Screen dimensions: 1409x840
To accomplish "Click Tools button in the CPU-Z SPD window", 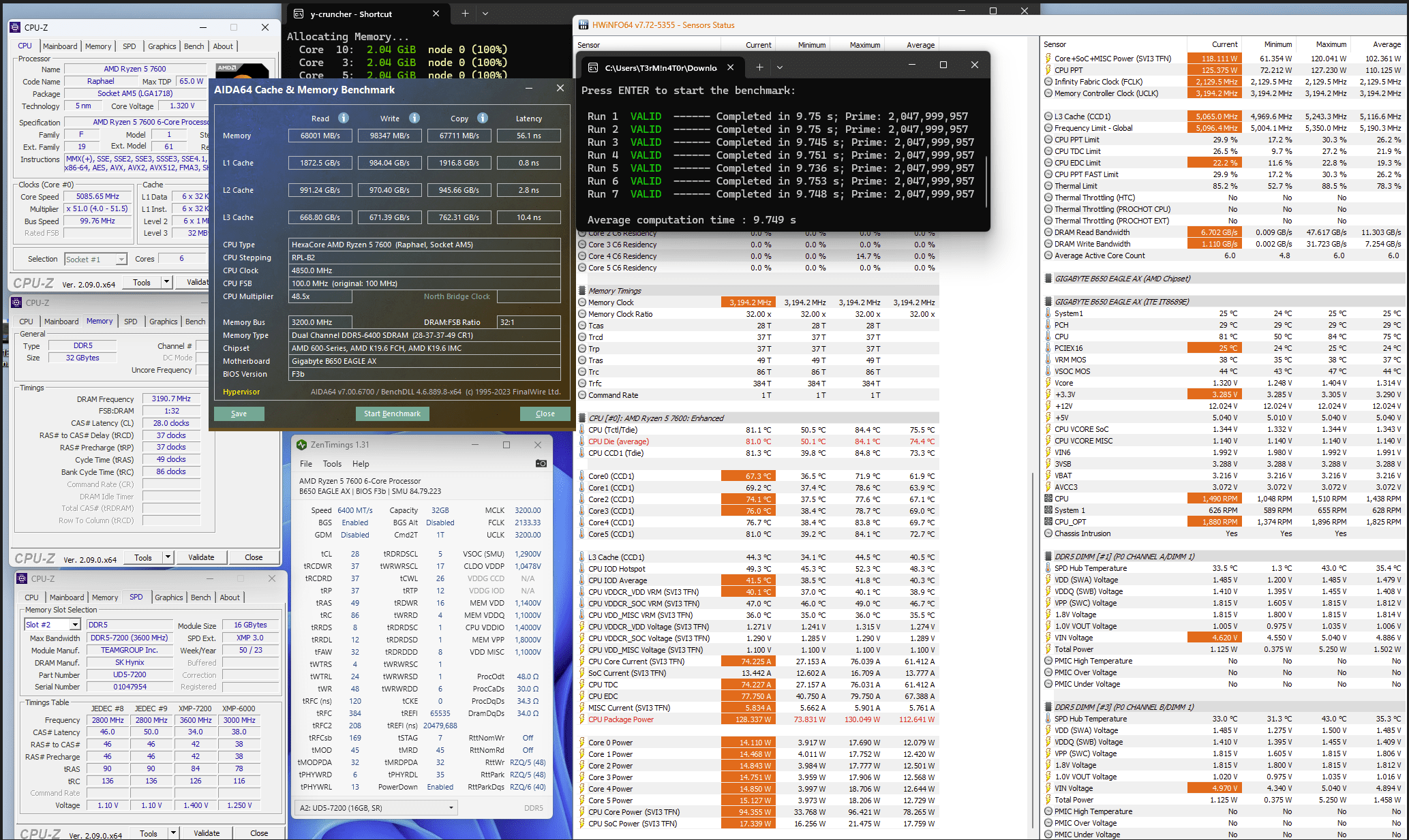I will [149, 833].
